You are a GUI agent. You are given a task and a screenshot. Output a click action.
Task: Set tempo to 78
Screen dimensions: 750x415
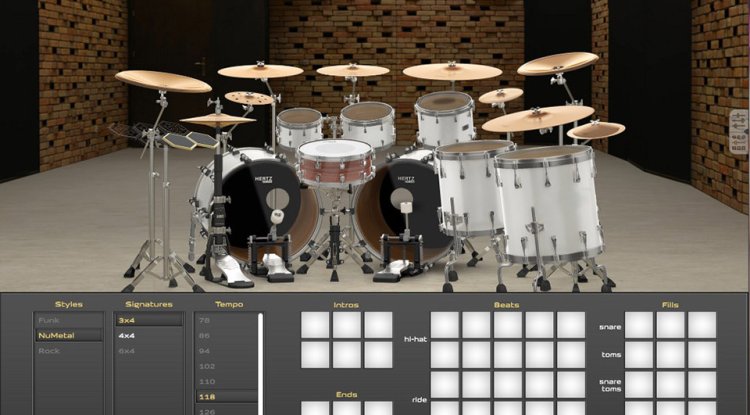(x=227, y=320)
